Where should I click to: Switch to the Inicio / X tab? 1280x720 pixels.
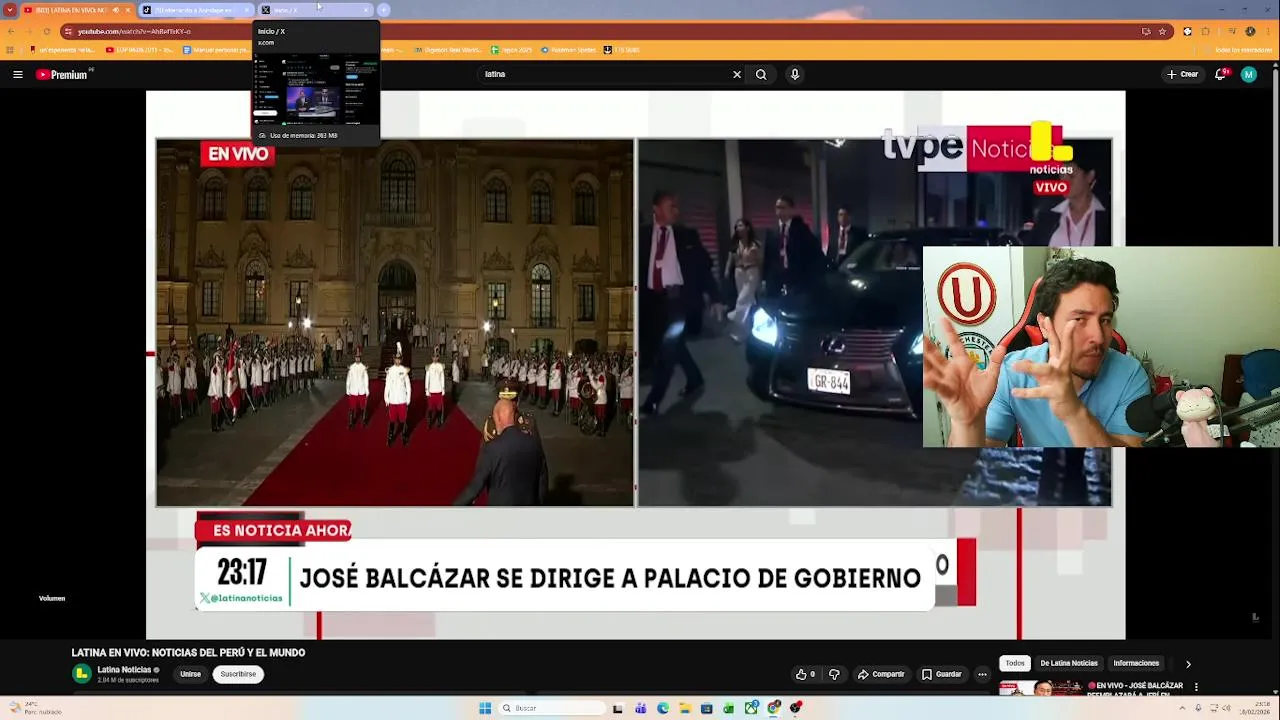[x=315, y=10]
